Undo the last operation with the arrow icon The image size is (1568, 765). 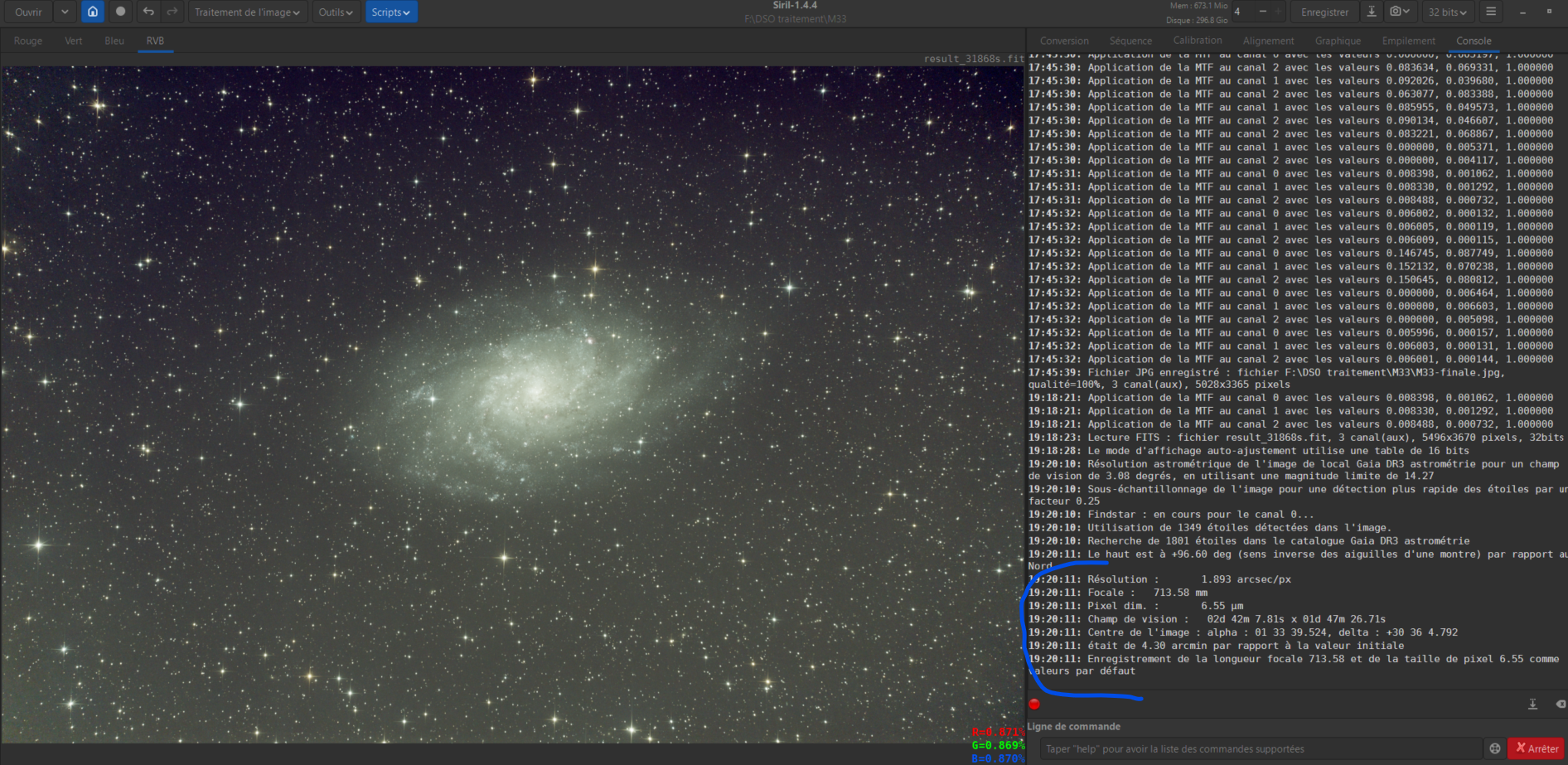click(x=148, y=12)
